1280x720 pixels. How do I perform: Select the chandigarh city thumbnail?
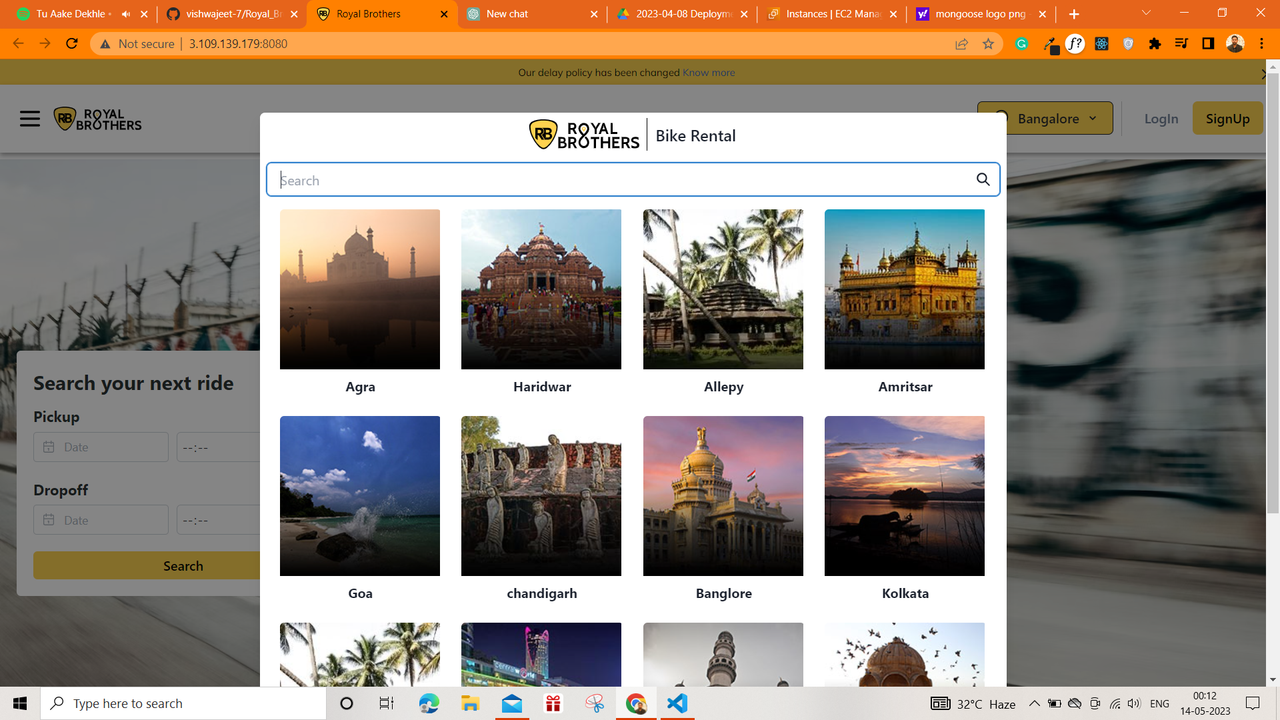pyautogui.click(x=541, y=496)
